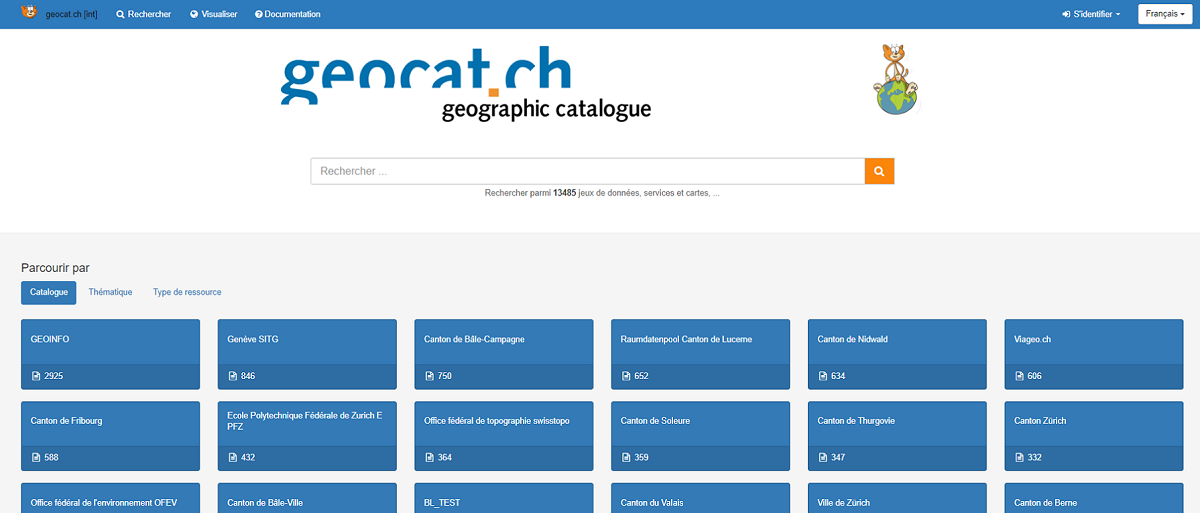1200x513 pixels.
Task: Select the Type de ressource tab
Action: pos(187,292)
